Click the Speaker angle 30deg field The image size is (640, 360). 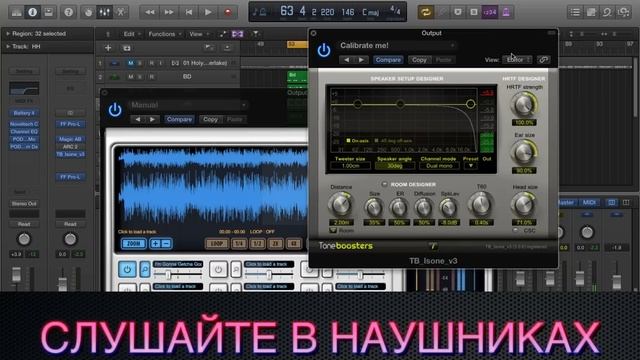[x=395, y=166]
